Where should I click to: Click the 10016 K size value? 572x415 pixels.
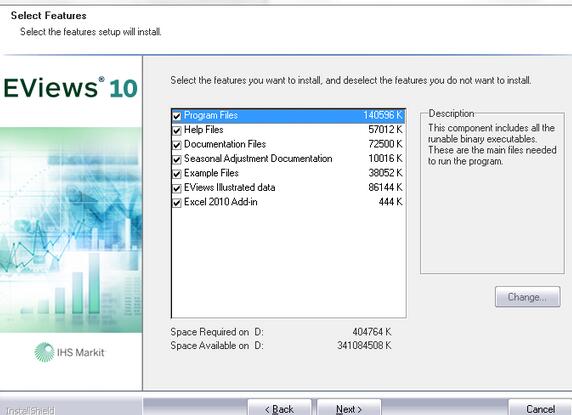385,158
